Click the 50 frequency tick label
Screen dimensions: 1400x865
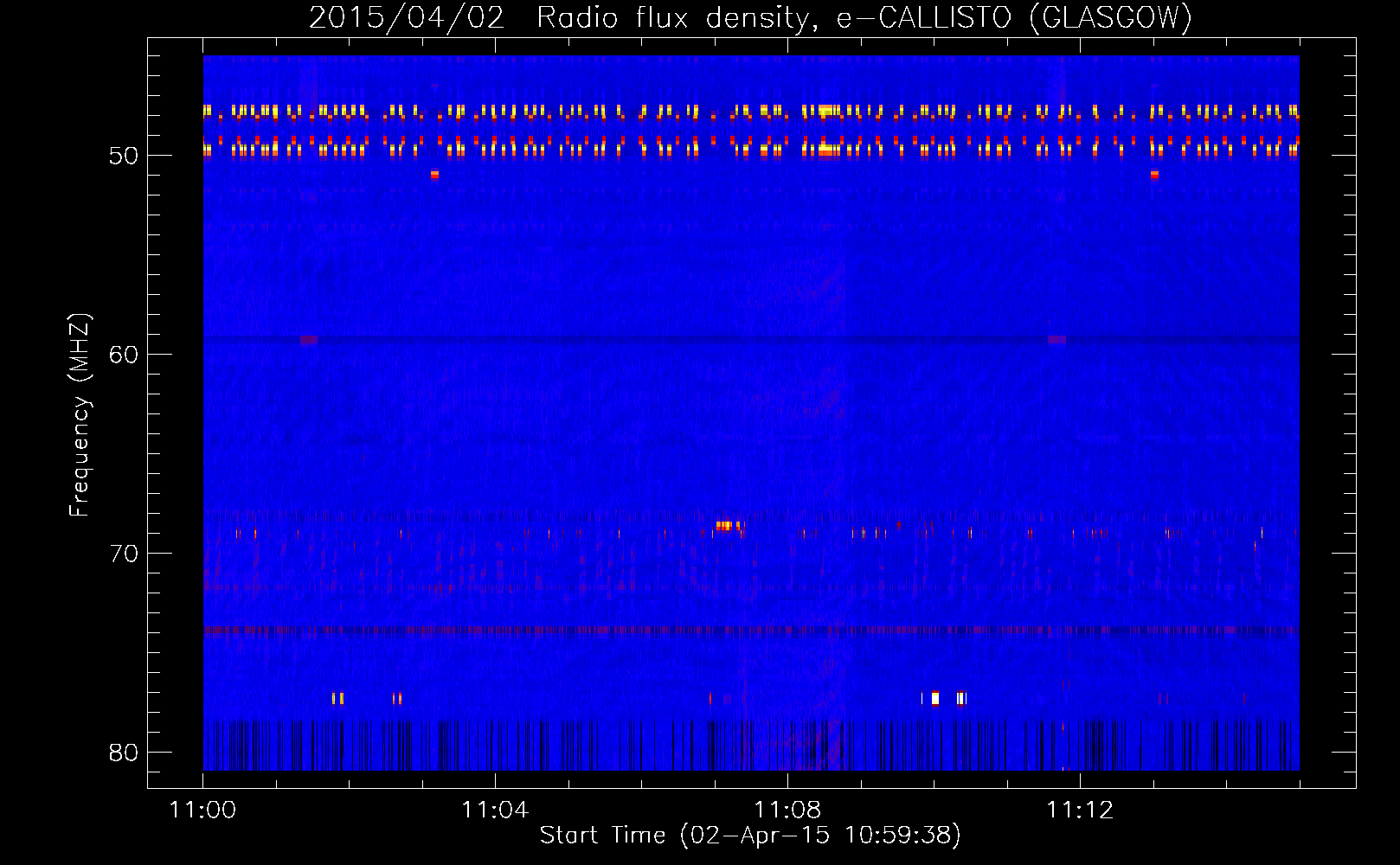124,157
